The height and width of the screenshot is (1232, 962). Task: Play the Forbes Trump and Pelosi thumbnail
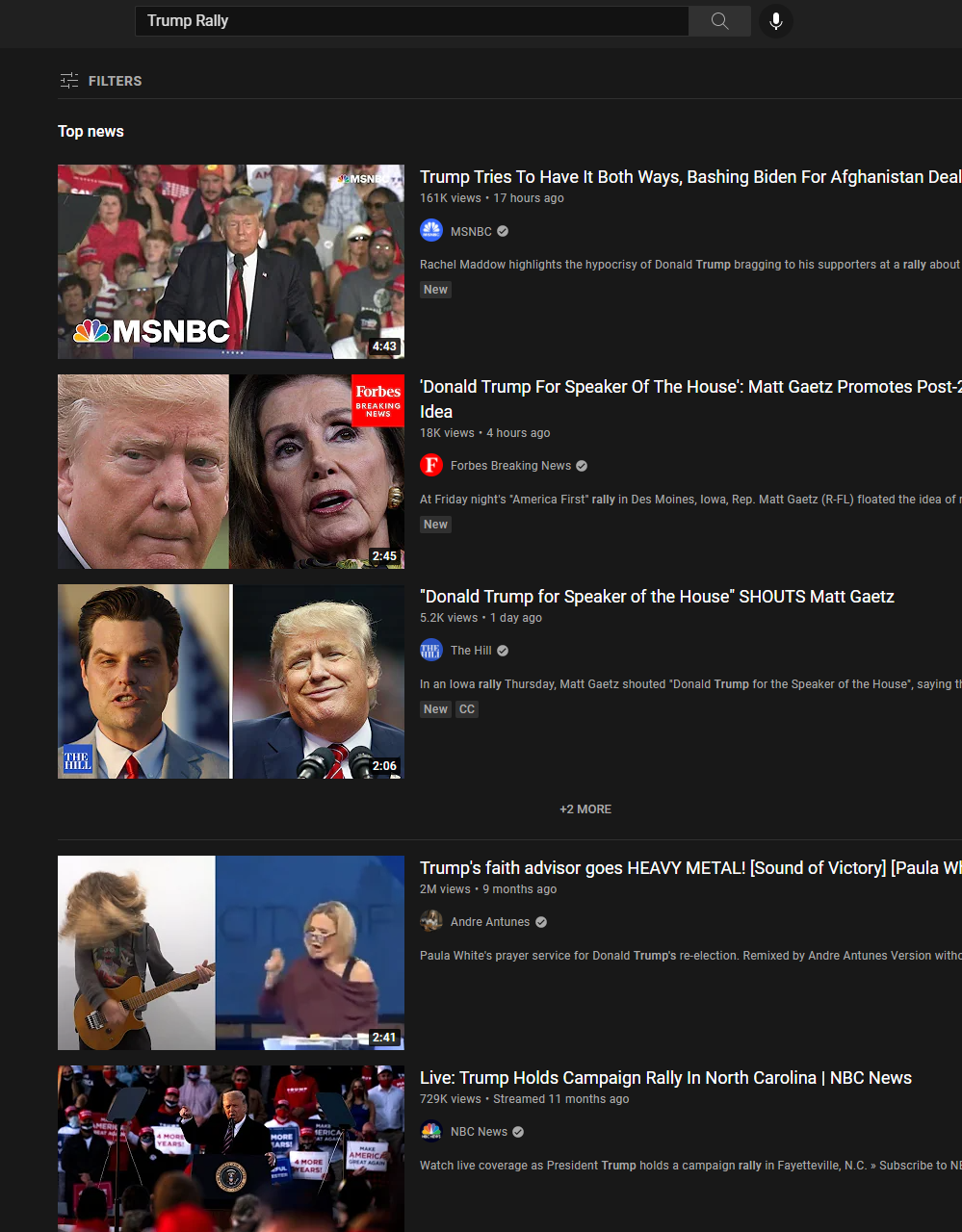click(231, 472)
